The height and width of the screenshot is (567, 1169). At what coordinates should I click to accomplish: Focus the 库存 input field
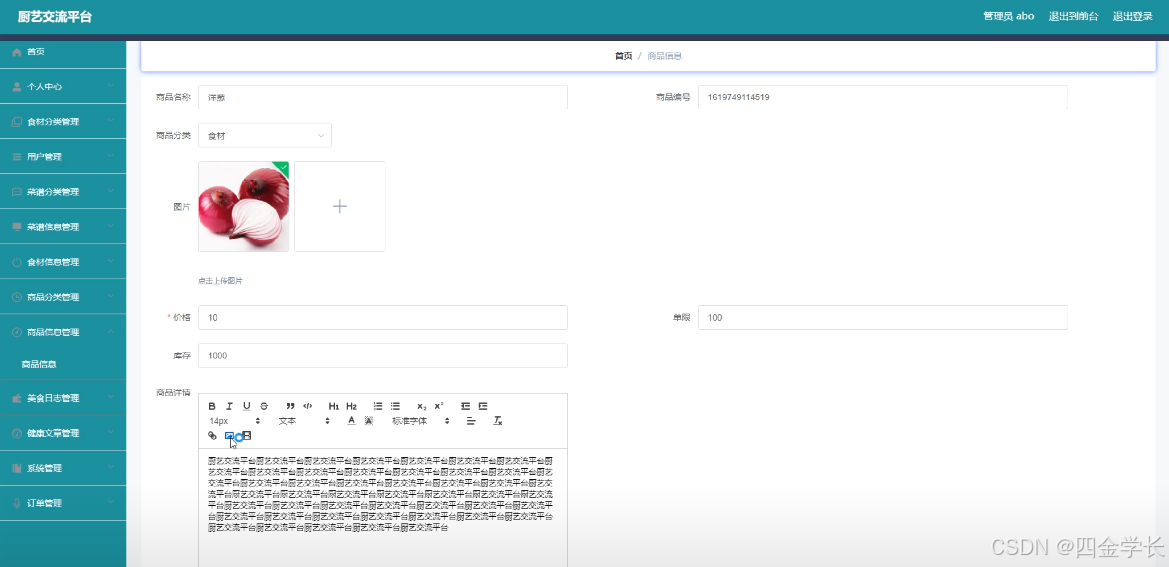382,355
